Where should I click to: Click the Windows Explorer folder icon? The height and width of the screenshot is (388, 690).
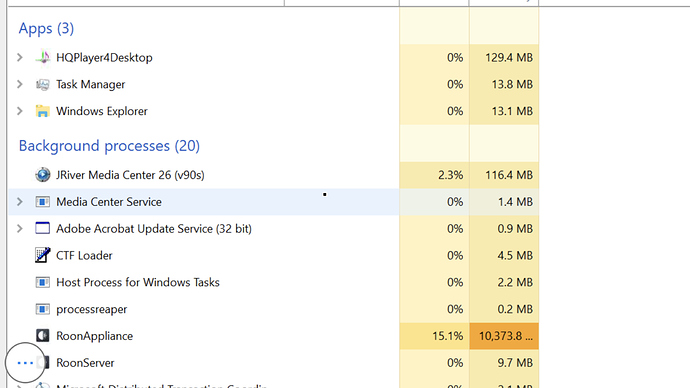pyautogui.click(x=43, y=111)
